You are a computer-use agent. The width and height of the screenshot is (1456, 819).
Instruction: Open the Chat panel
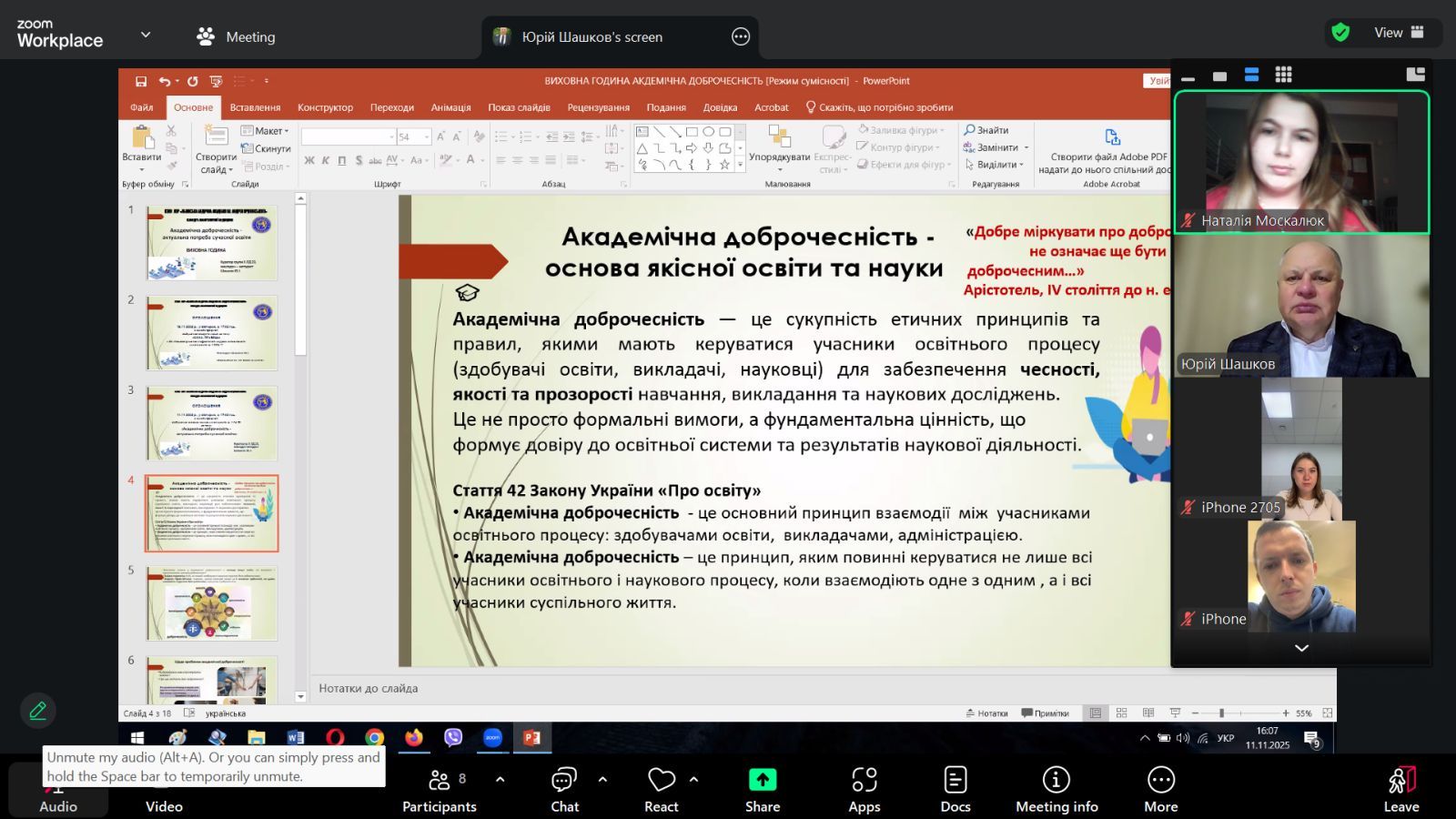pos(564,788)
